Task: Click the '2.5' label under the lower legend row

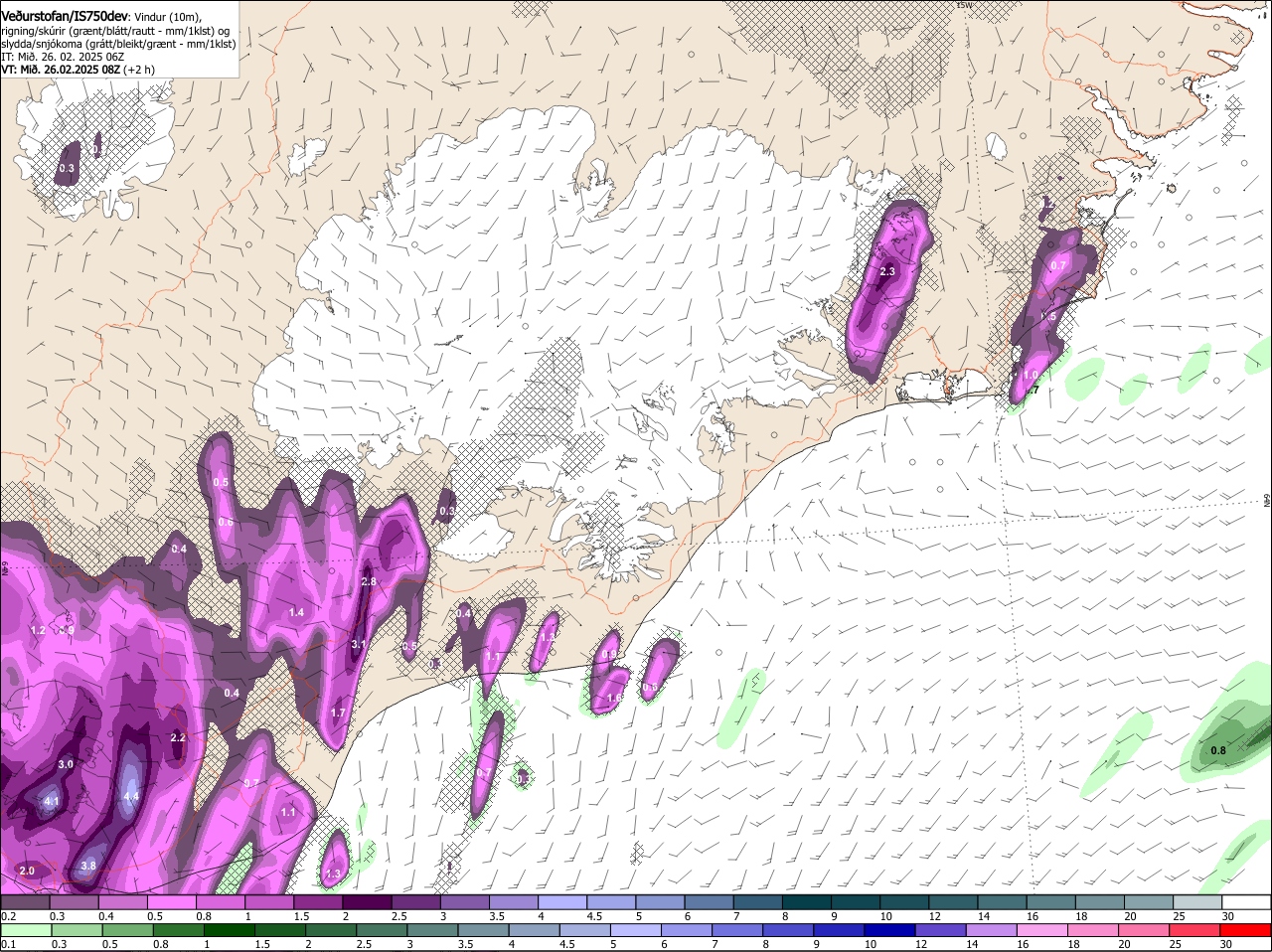Action: (x=363, y=944)
